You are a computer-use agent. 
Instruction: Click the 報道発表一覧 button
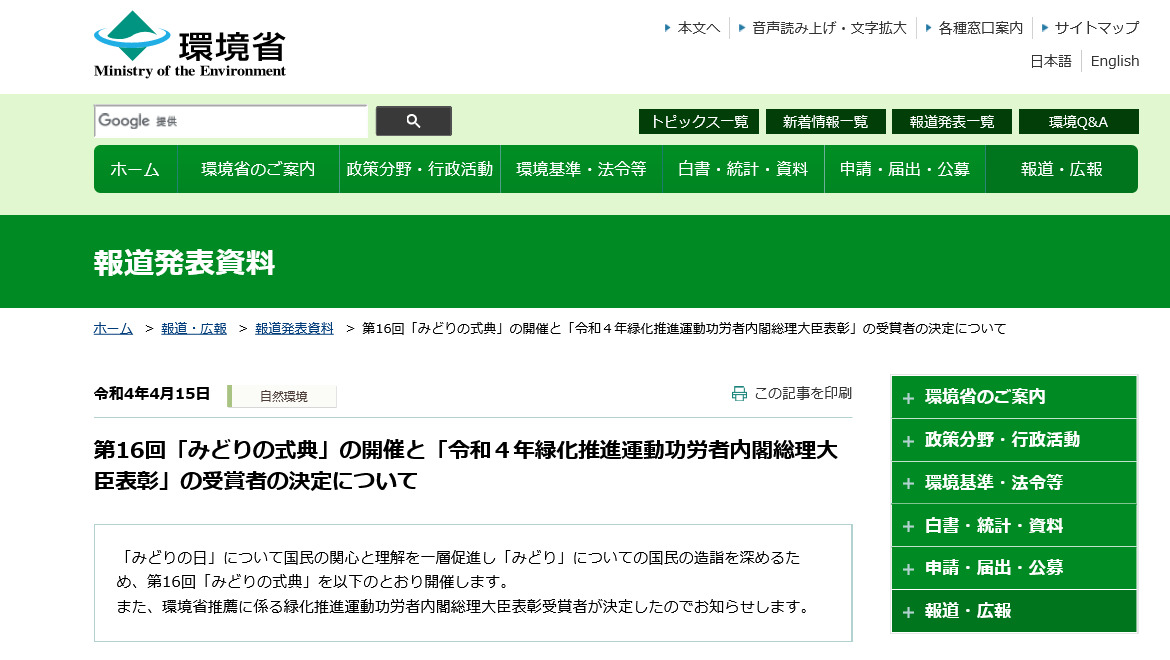951,121
